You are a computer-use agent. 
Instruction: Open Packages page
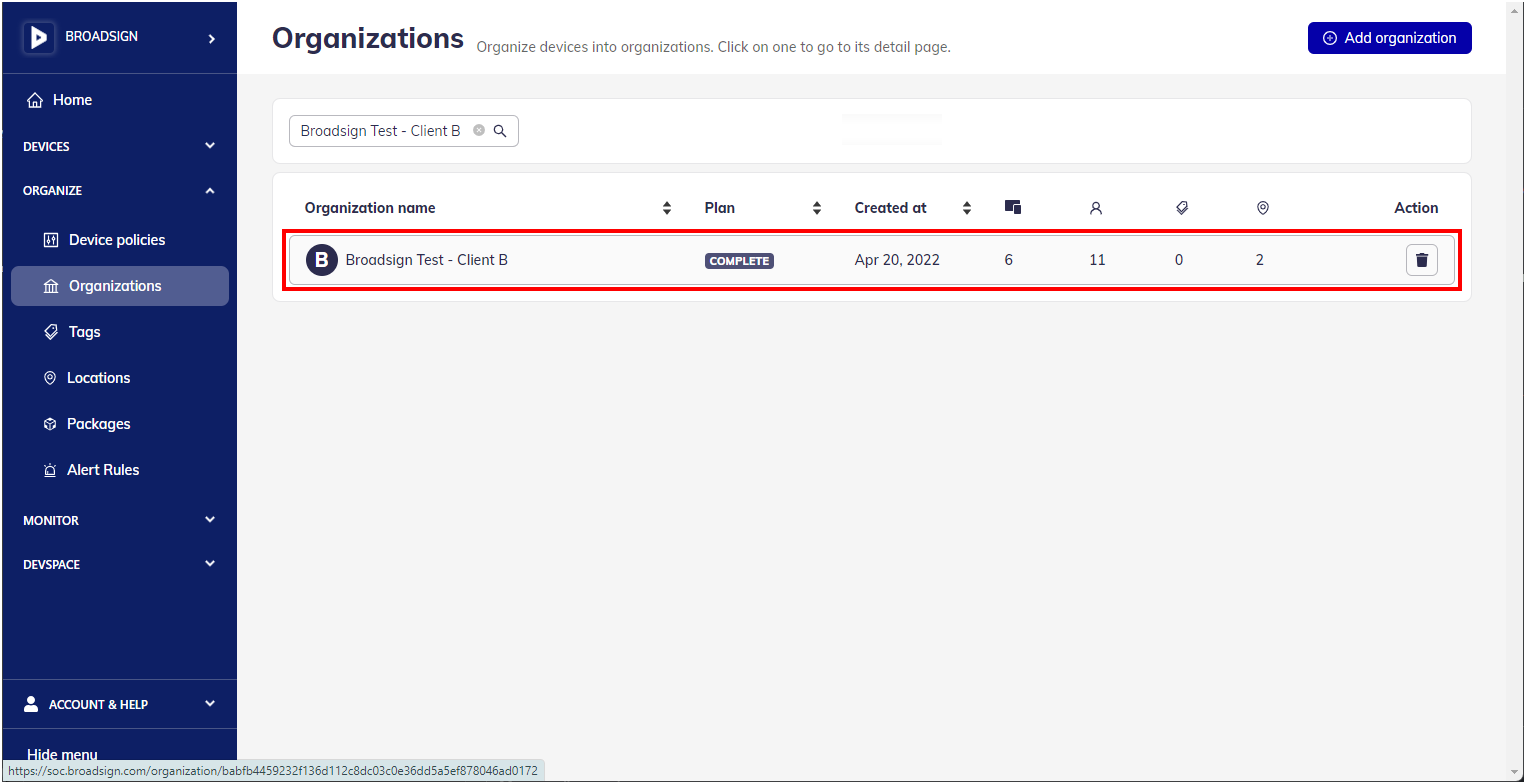tap(98, 424)
